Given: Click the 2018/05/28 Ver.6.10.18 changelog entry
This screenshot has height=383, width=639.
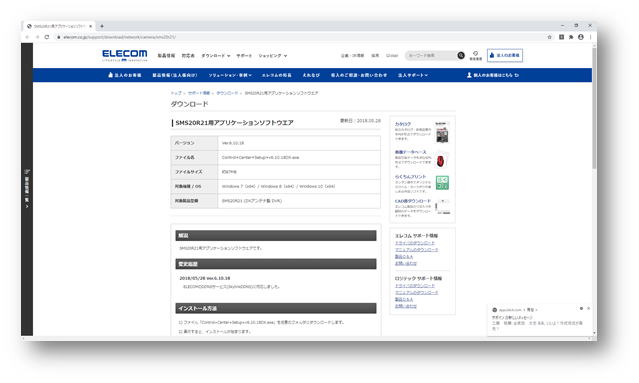Looking at the screenshot, I should tap(205, 278).
